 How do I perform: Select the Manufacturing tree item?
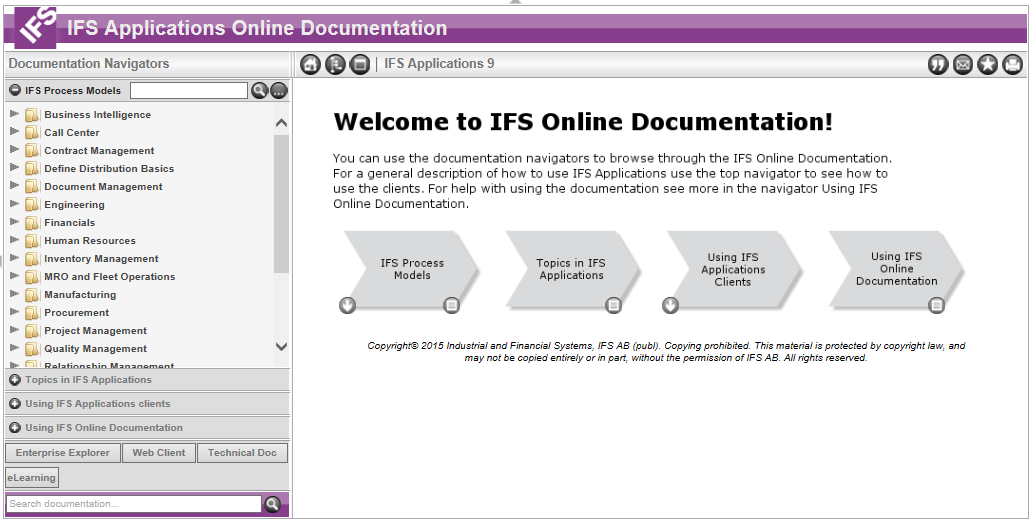80,295
